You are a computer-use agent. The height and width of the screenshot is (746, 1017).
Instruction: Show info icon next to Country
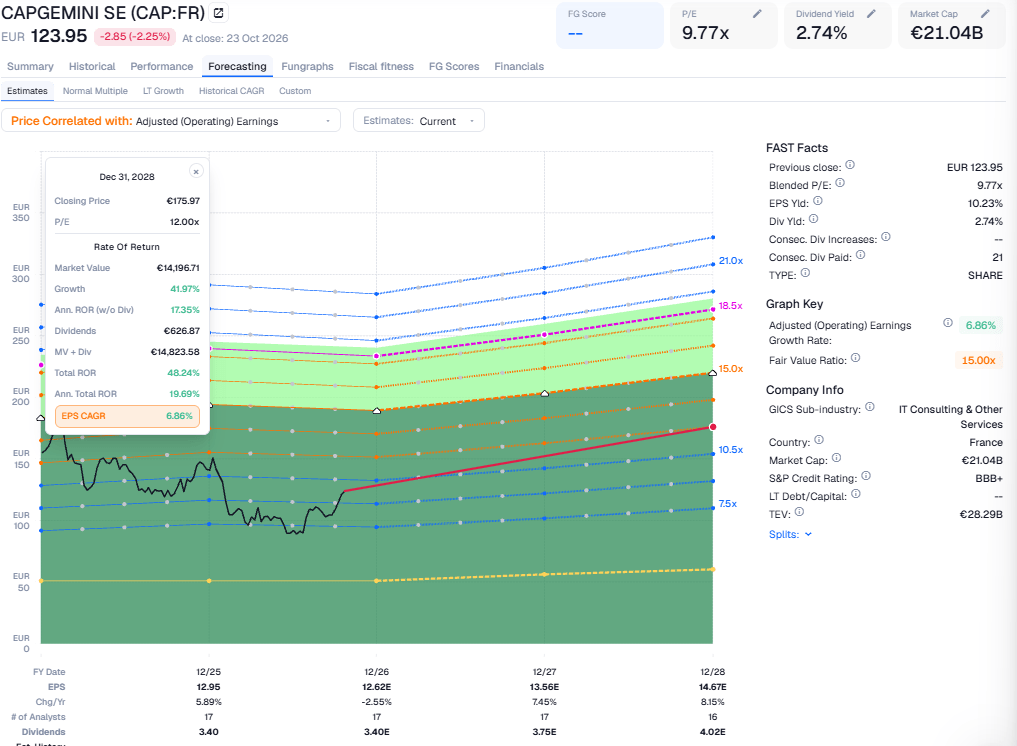[819, 440]
